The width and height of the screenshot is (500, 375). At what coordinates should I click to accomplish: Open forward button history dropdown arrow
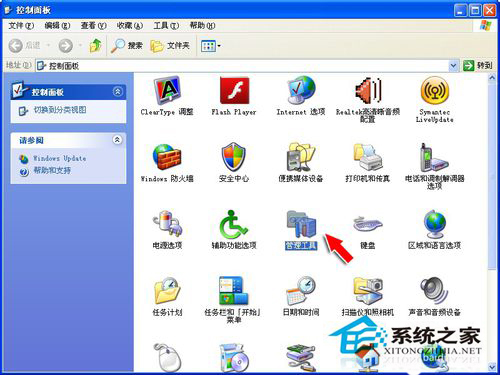(80, 45)
